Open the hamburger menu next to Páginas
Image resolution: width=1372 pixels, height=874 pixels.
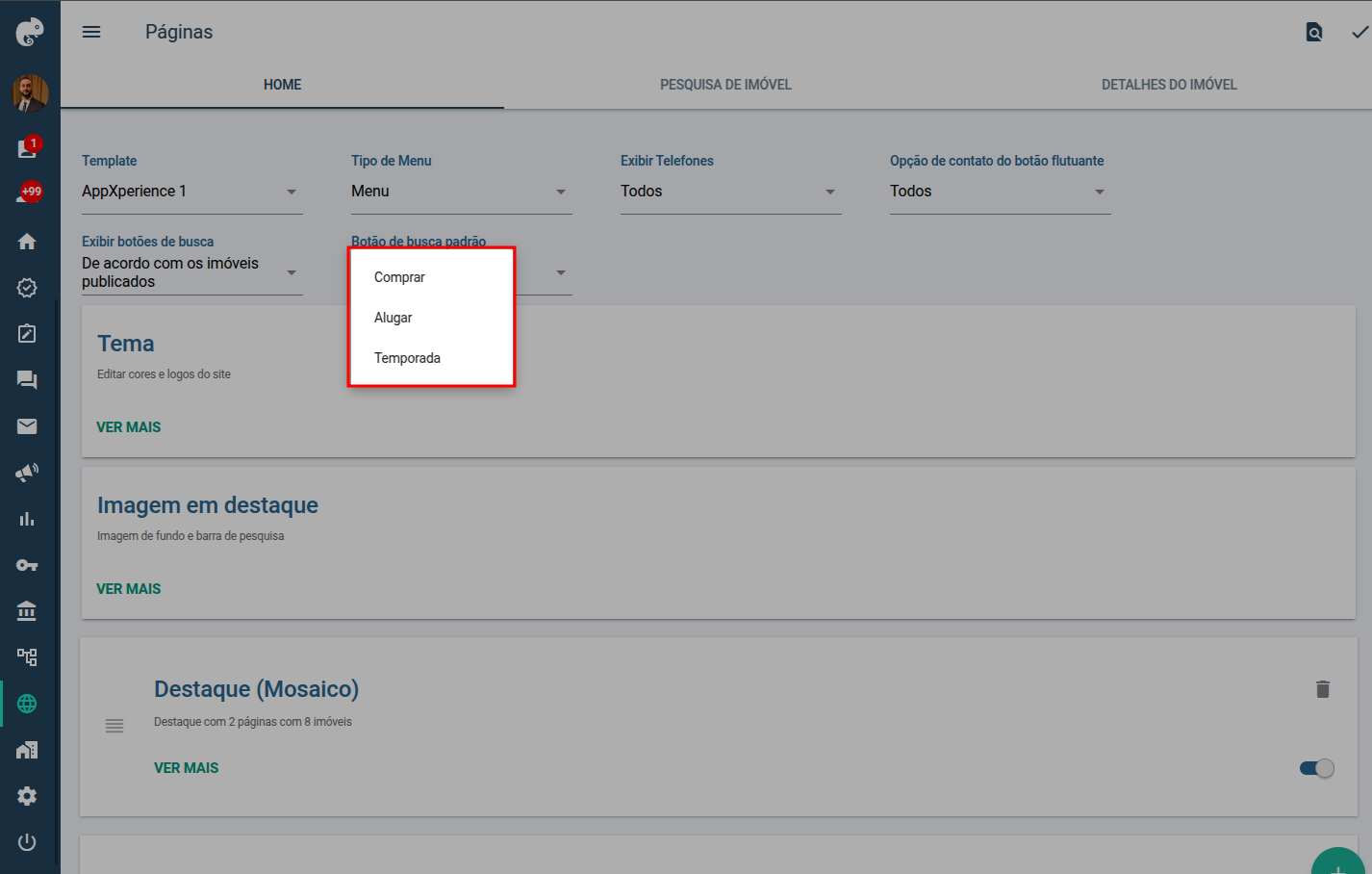point(91,32)
